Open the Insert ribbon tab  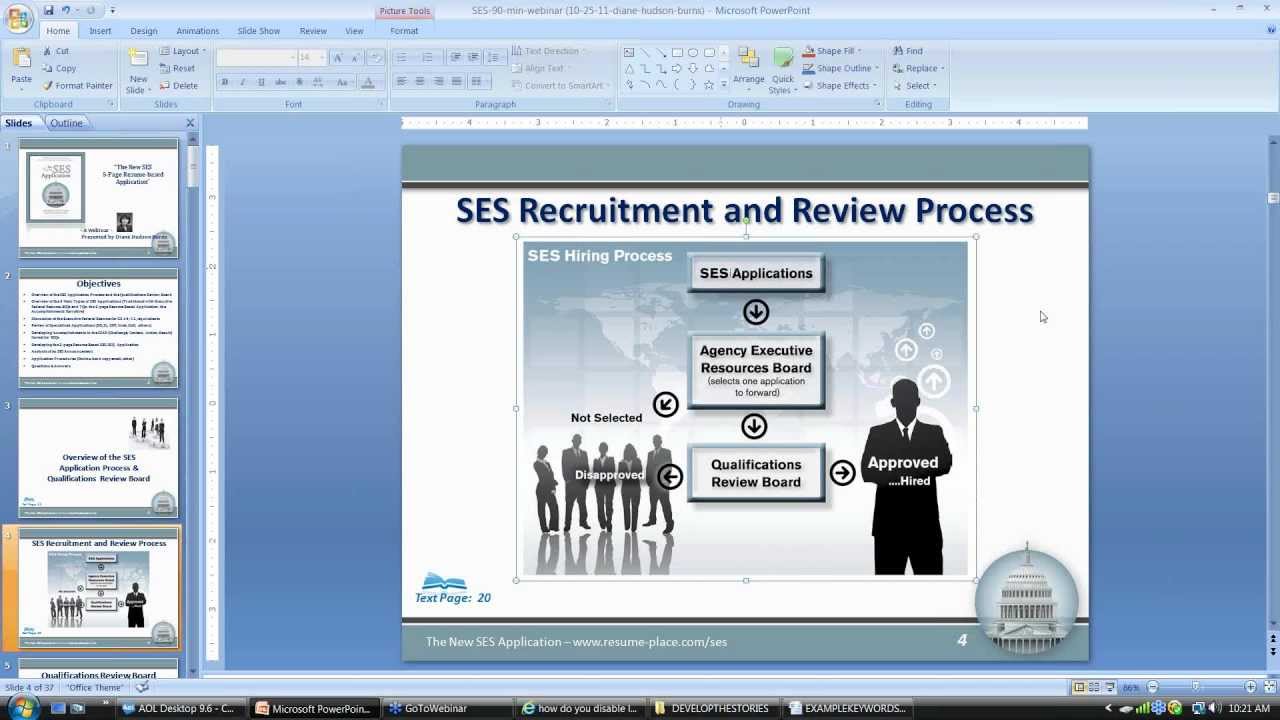(100, 31)
